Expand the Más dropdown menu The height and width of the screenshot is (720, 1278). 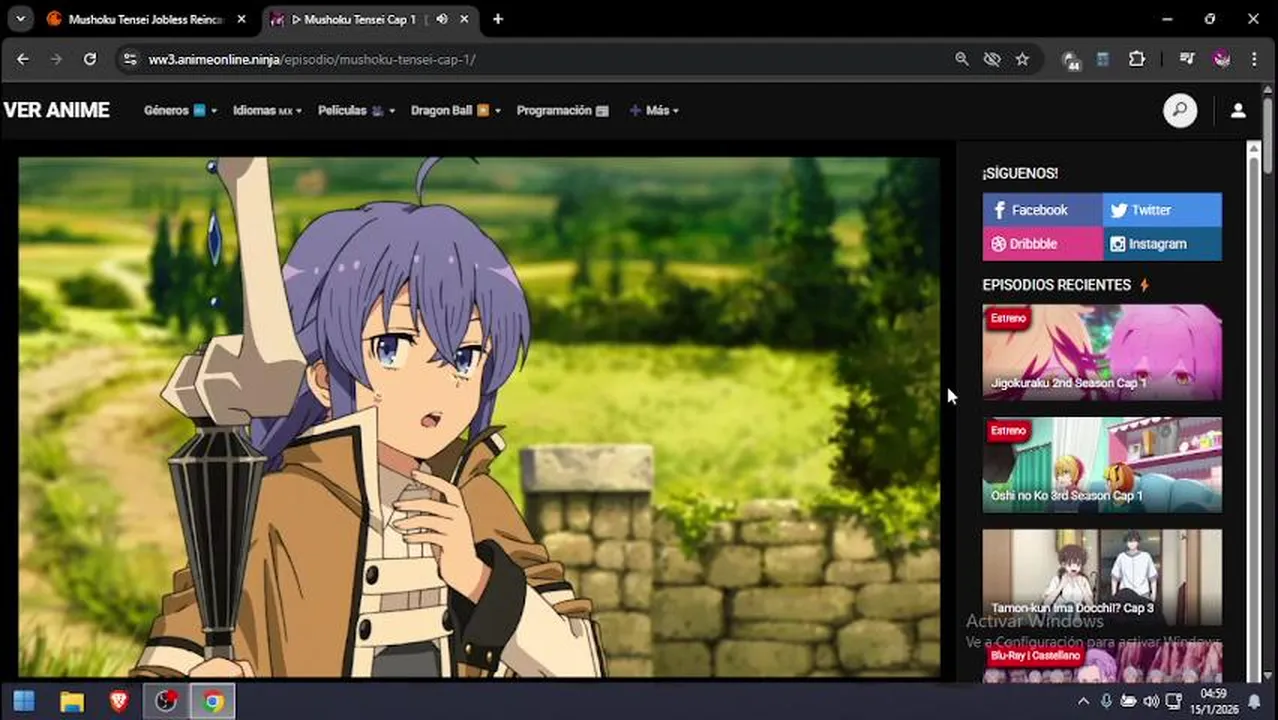point(654,110)
